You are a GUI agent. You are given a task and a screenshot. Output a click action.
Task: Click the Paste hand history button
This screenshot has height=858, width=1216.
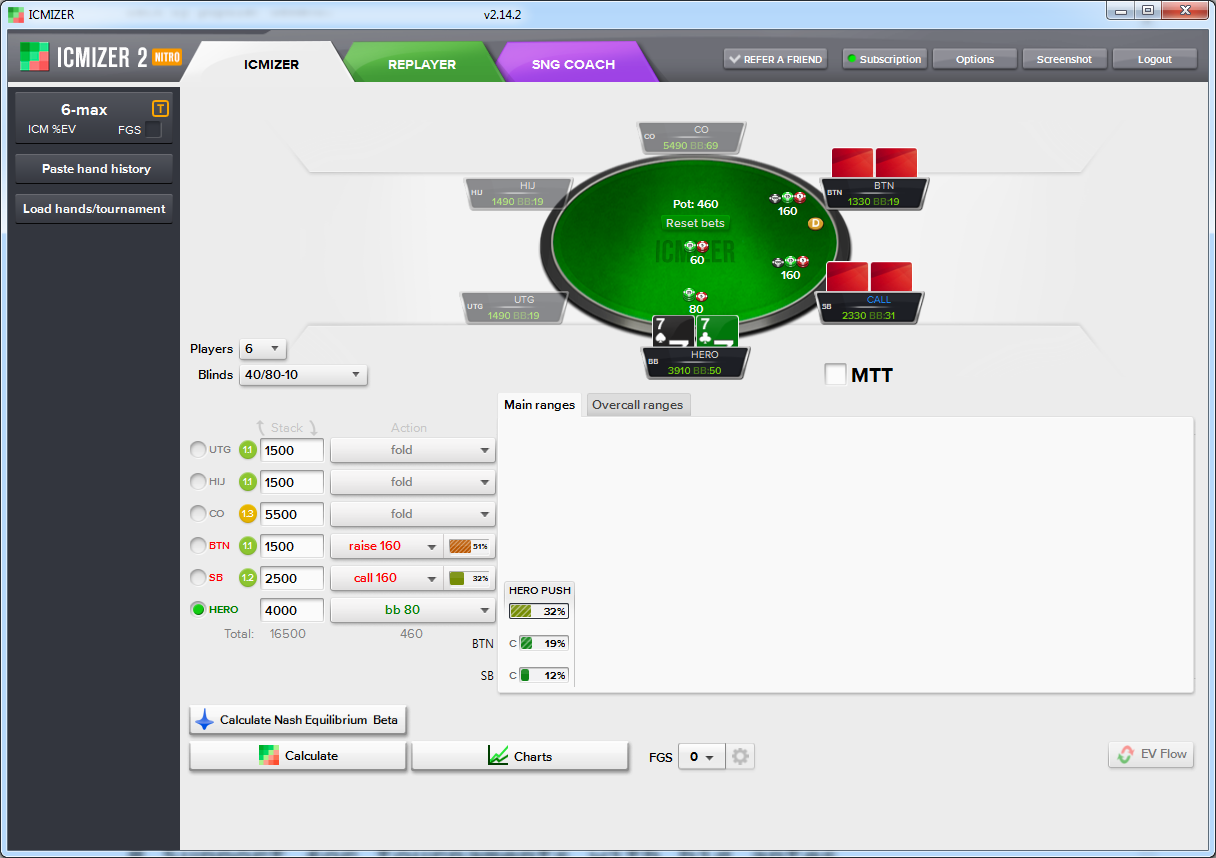tap(94, 169)
